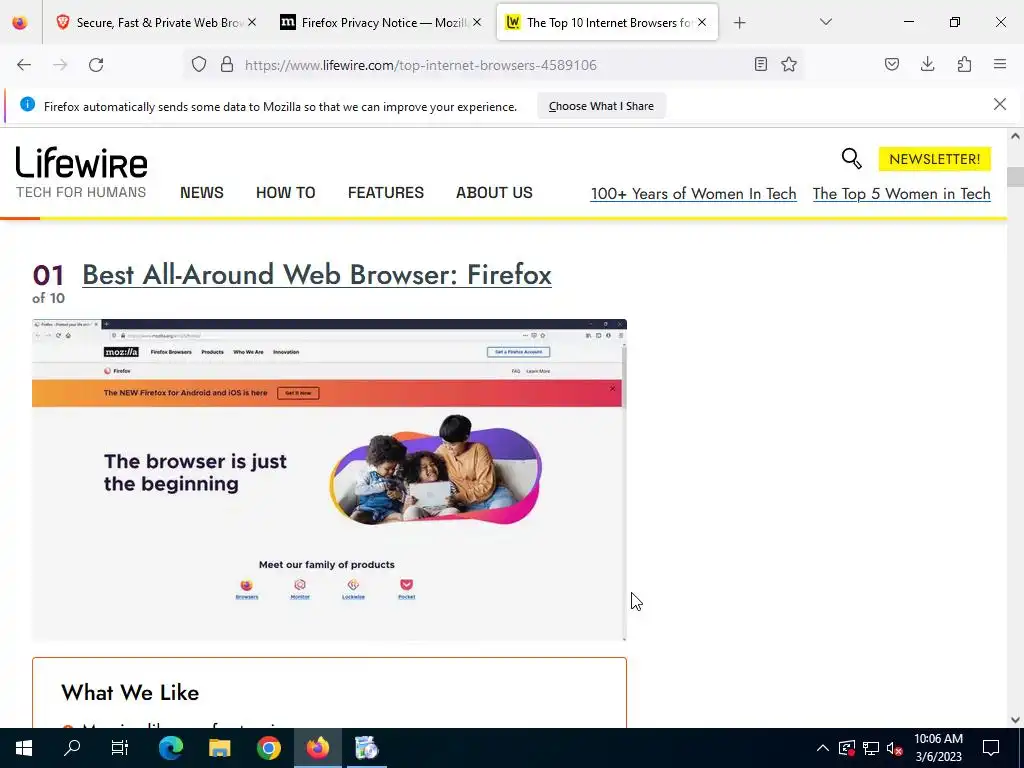Close the Top 10 Internet Browsers tab
This screenshot has height=768, width=1024.
point(702,22)
